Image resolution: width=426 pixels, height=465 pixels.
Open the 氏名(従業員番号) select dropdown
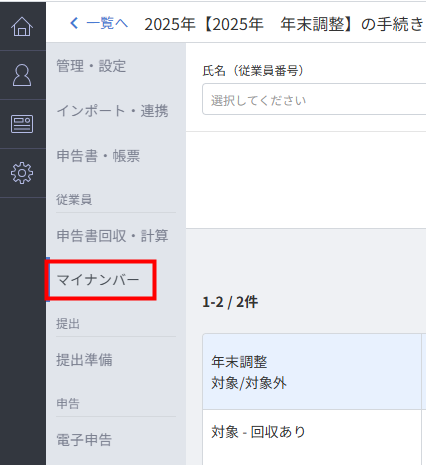(x=314, y=99)
